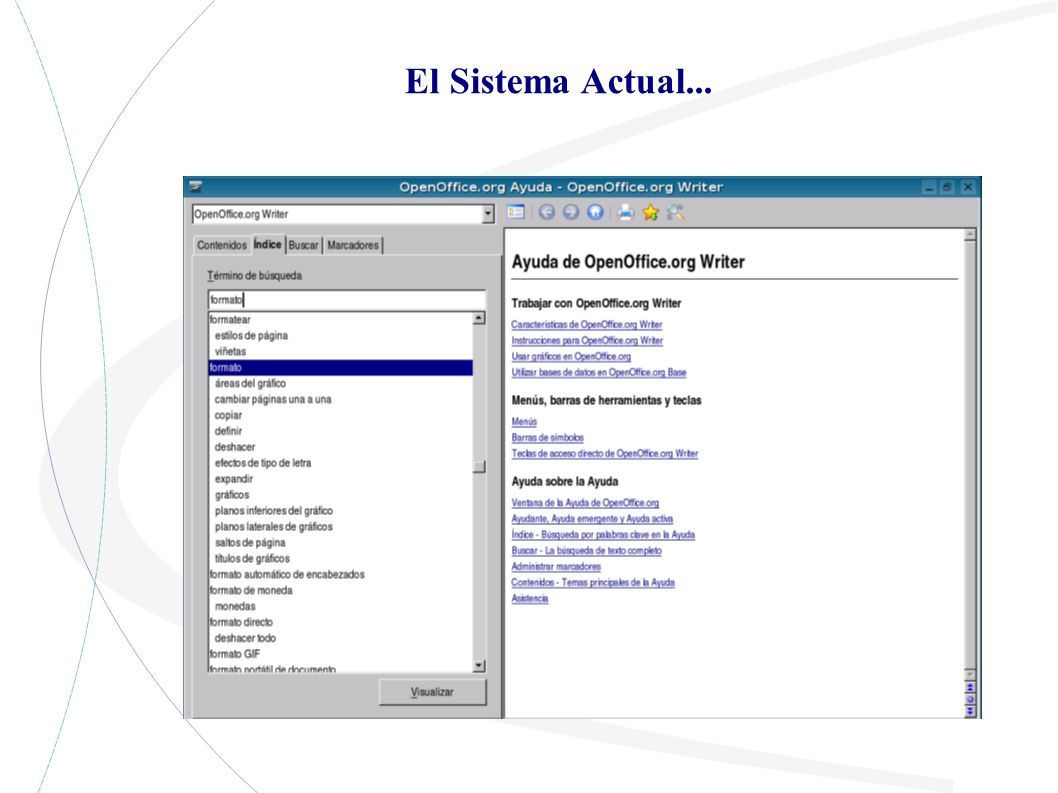Click the index list scroll down arrow

[479, 666]
